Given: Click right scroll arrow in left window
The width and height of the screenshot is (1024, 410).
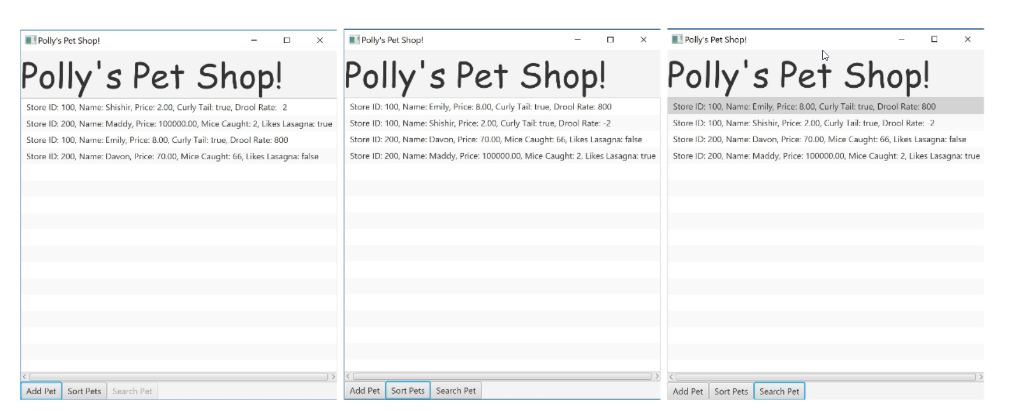Looking at the screenshot, I should click(x=332, y=377).
